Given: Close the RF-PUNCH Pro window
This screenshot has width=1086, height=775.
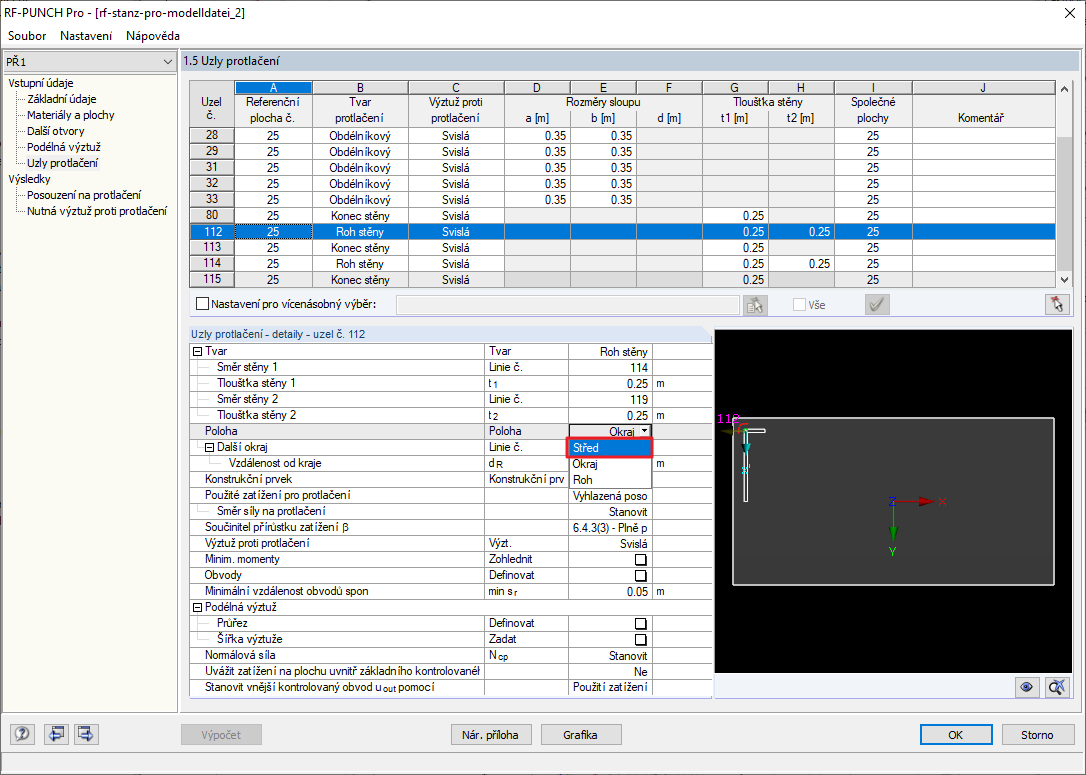Looking at the screenshot, I should 1069,12.
